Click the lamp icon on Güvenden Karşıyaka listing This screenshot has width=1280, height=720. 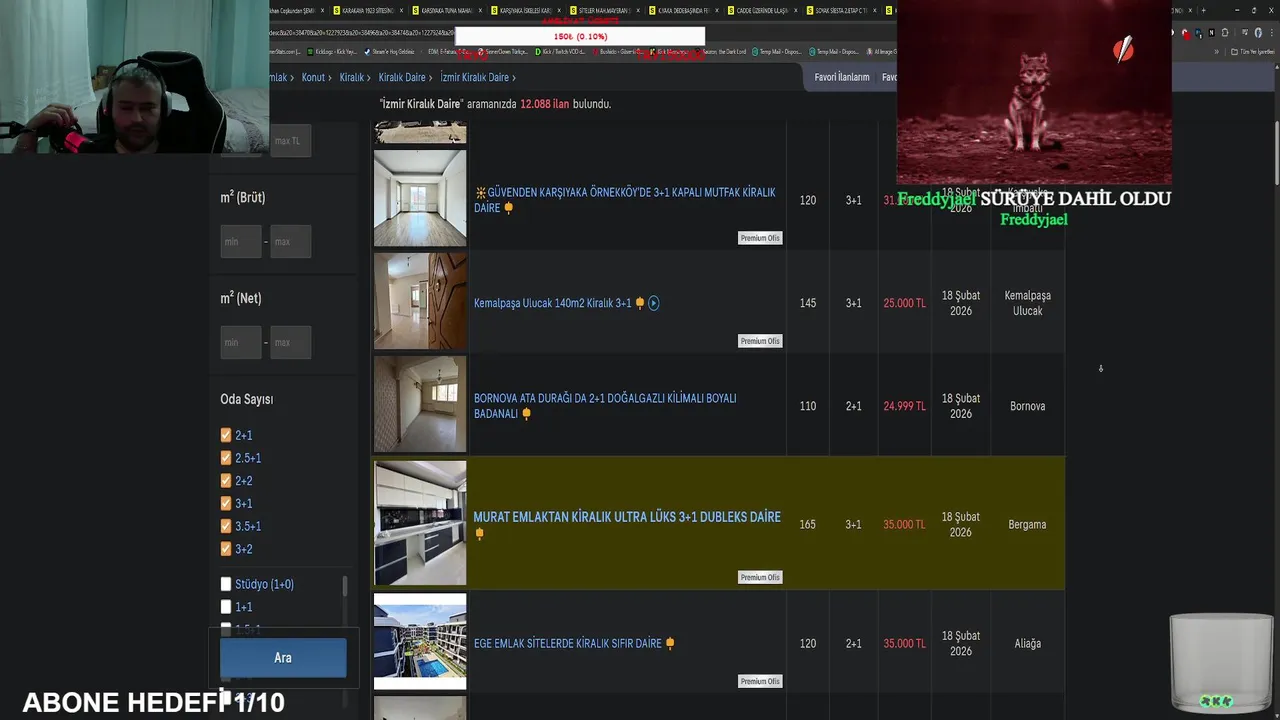508,208
